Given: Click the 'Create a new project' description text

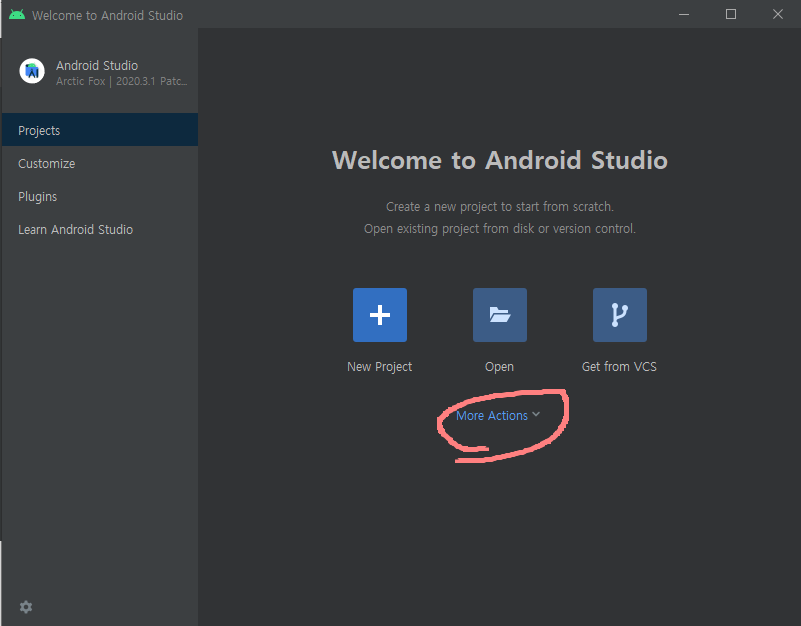Looking at the screenshot, I should tap(500, 207).
